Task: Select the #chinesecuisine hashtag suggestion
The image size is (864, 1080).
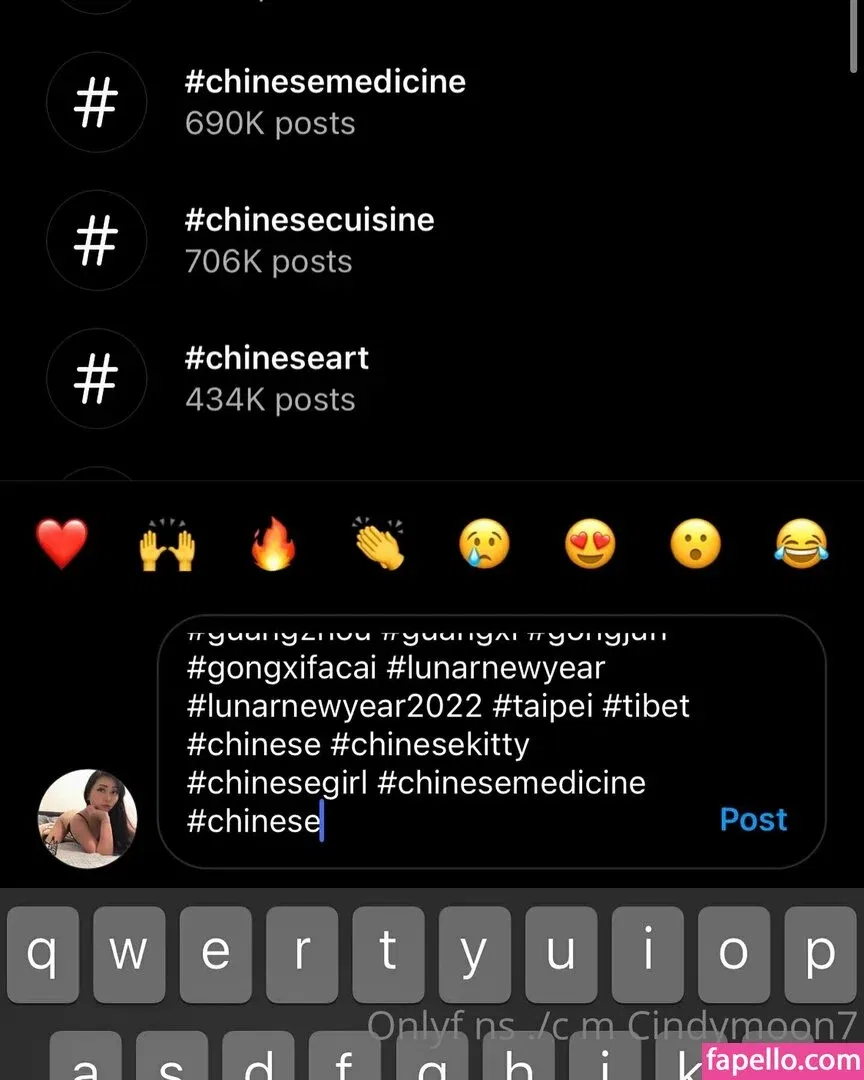Action: 309,239
